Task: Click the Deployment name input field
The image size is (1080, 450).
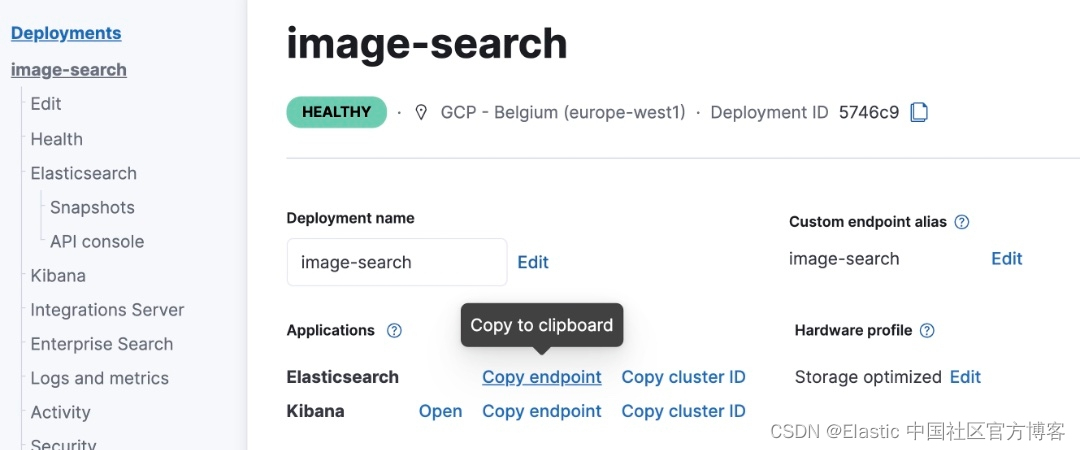Action: point(397,262)
